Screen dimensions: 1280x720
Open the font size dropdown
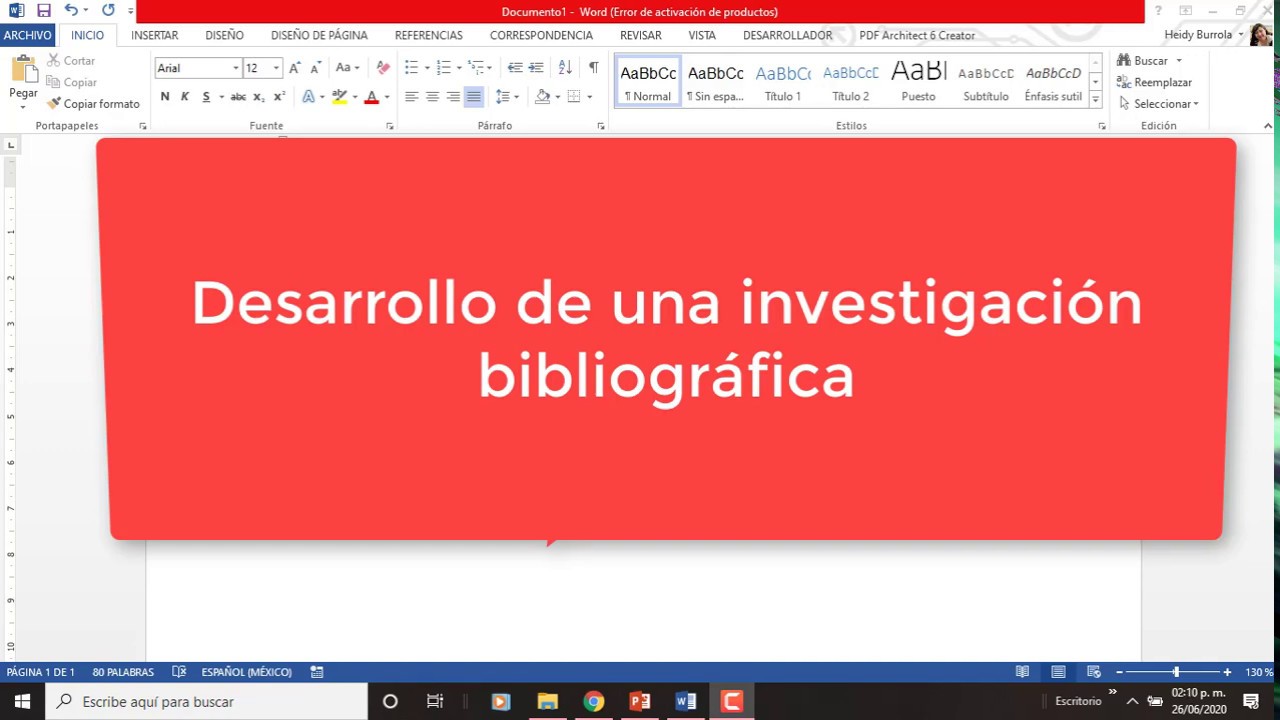coord(274,67)
